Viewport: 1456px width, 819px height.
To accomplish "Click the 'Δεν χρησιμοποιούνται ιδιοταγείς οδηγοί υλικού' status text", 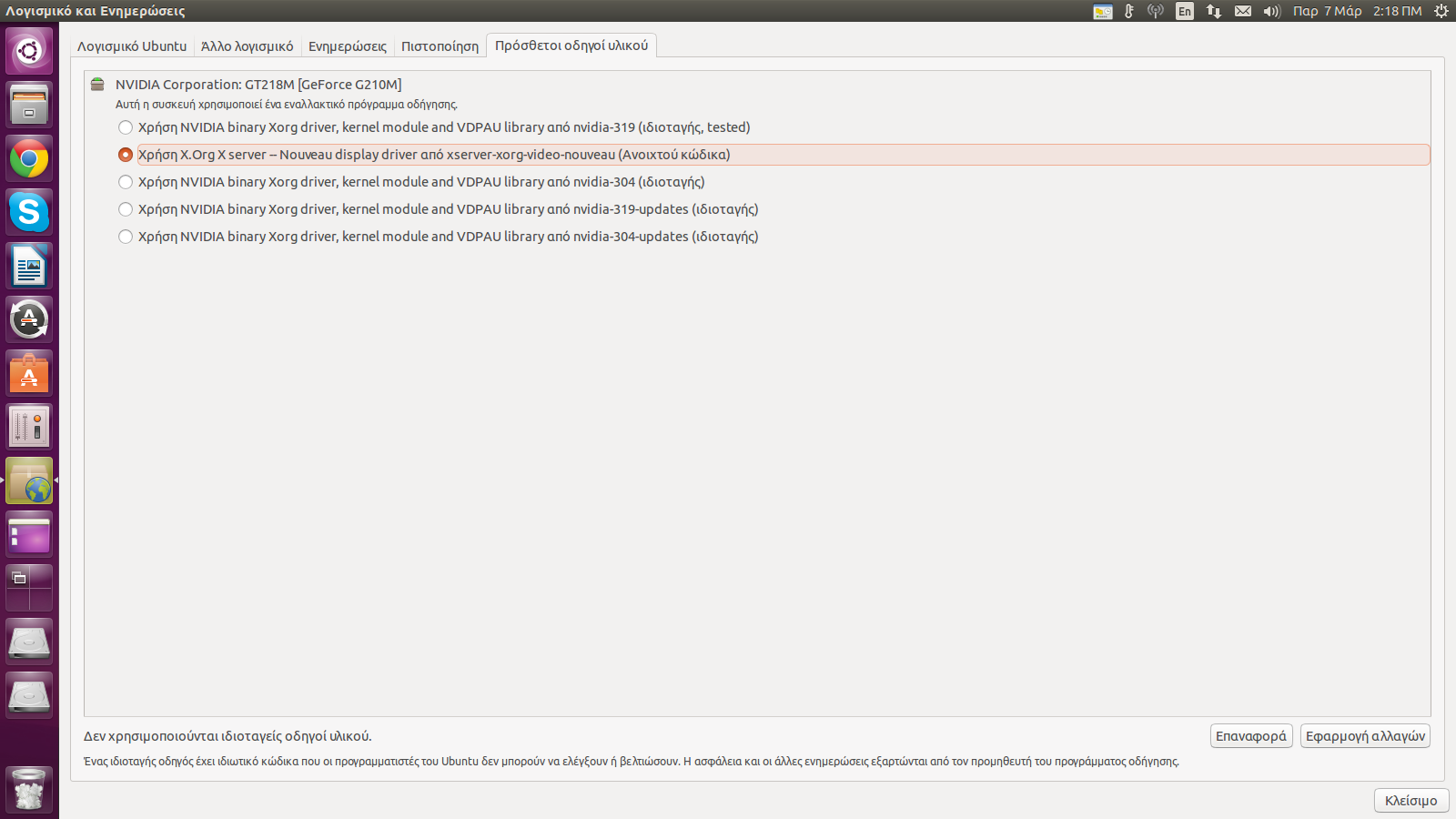I will 227,736.
